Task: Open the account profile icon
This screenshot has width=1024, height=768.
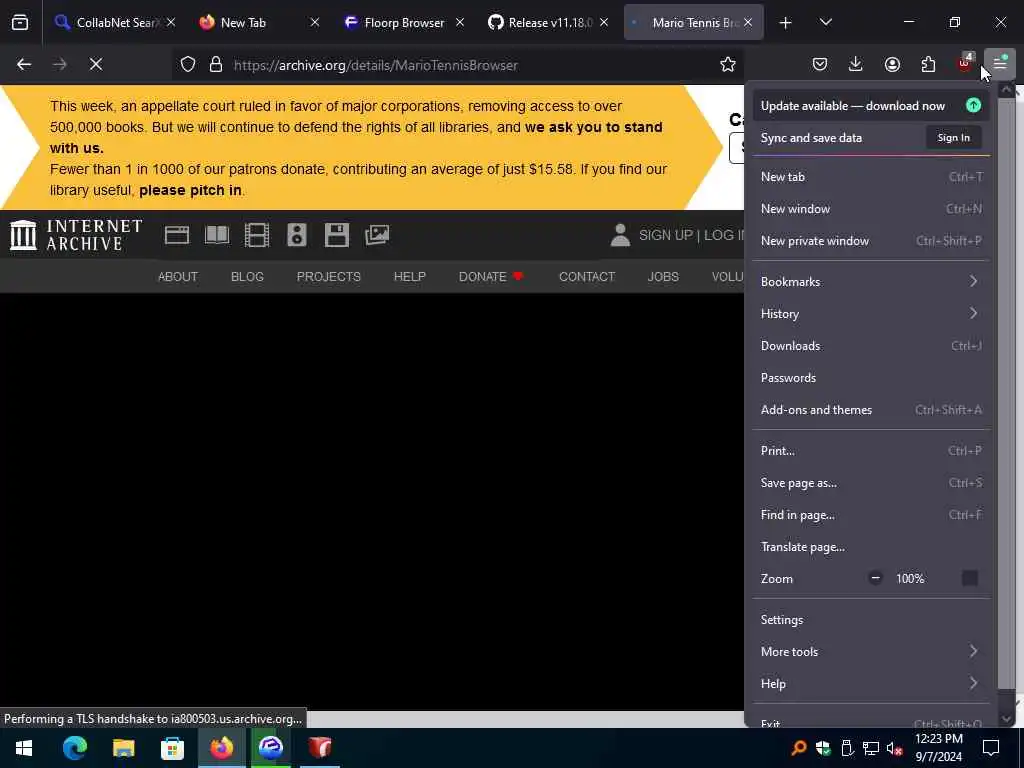Action: tap(892, 64)
